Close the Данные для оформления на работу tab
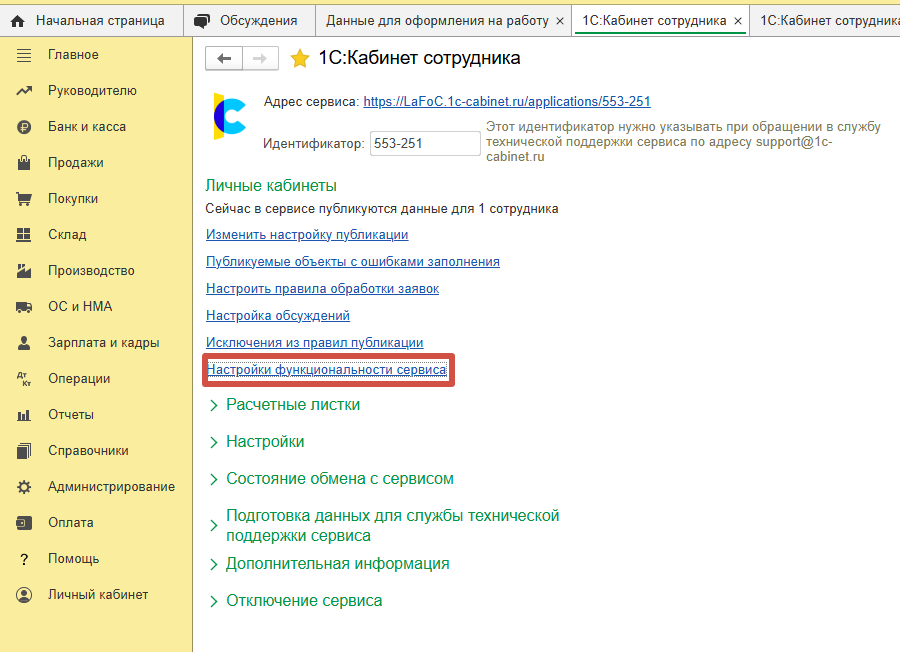 coord(560,21)
